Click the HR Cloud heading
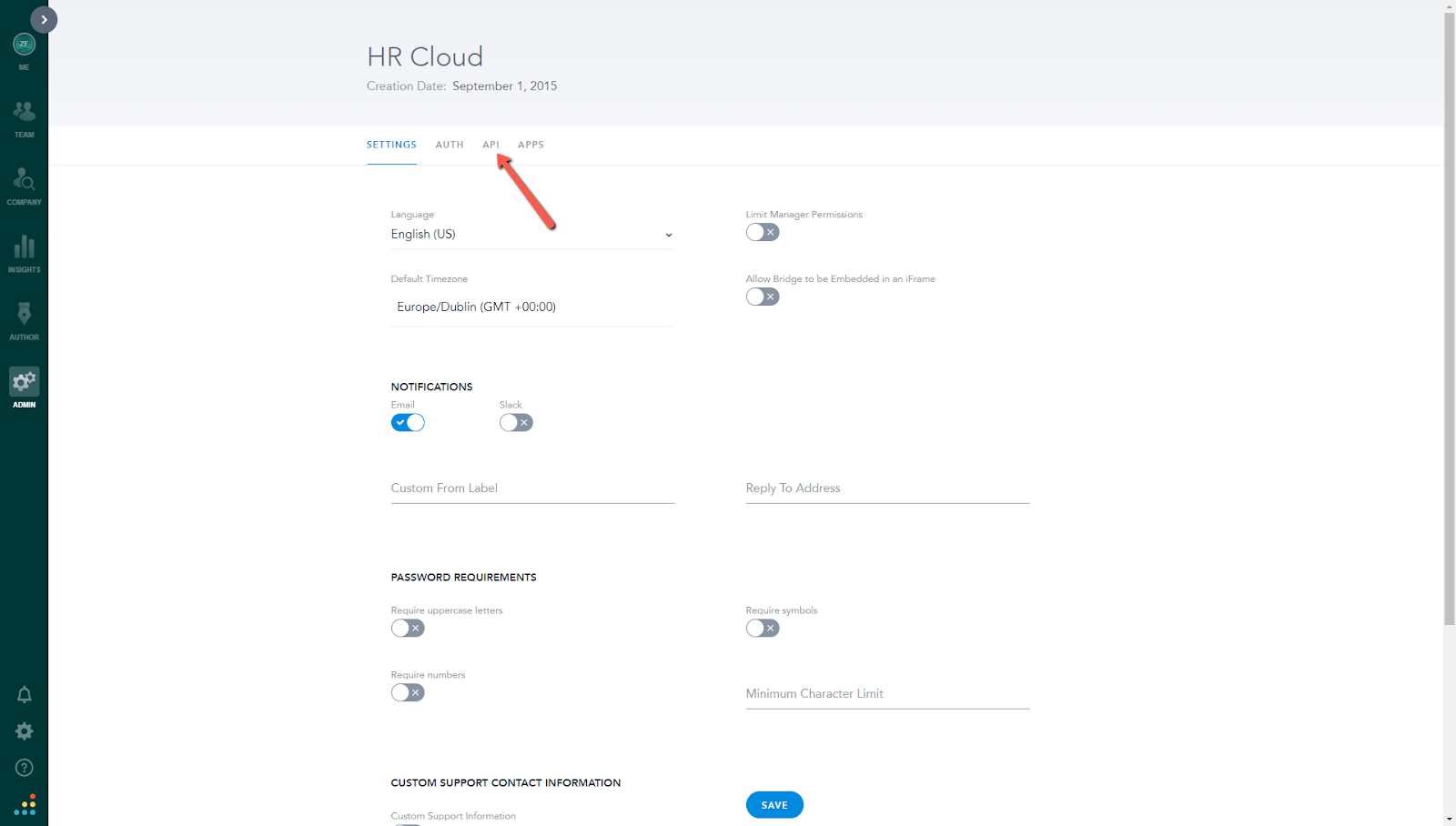Screen dimensions: 1456x826 425,56
